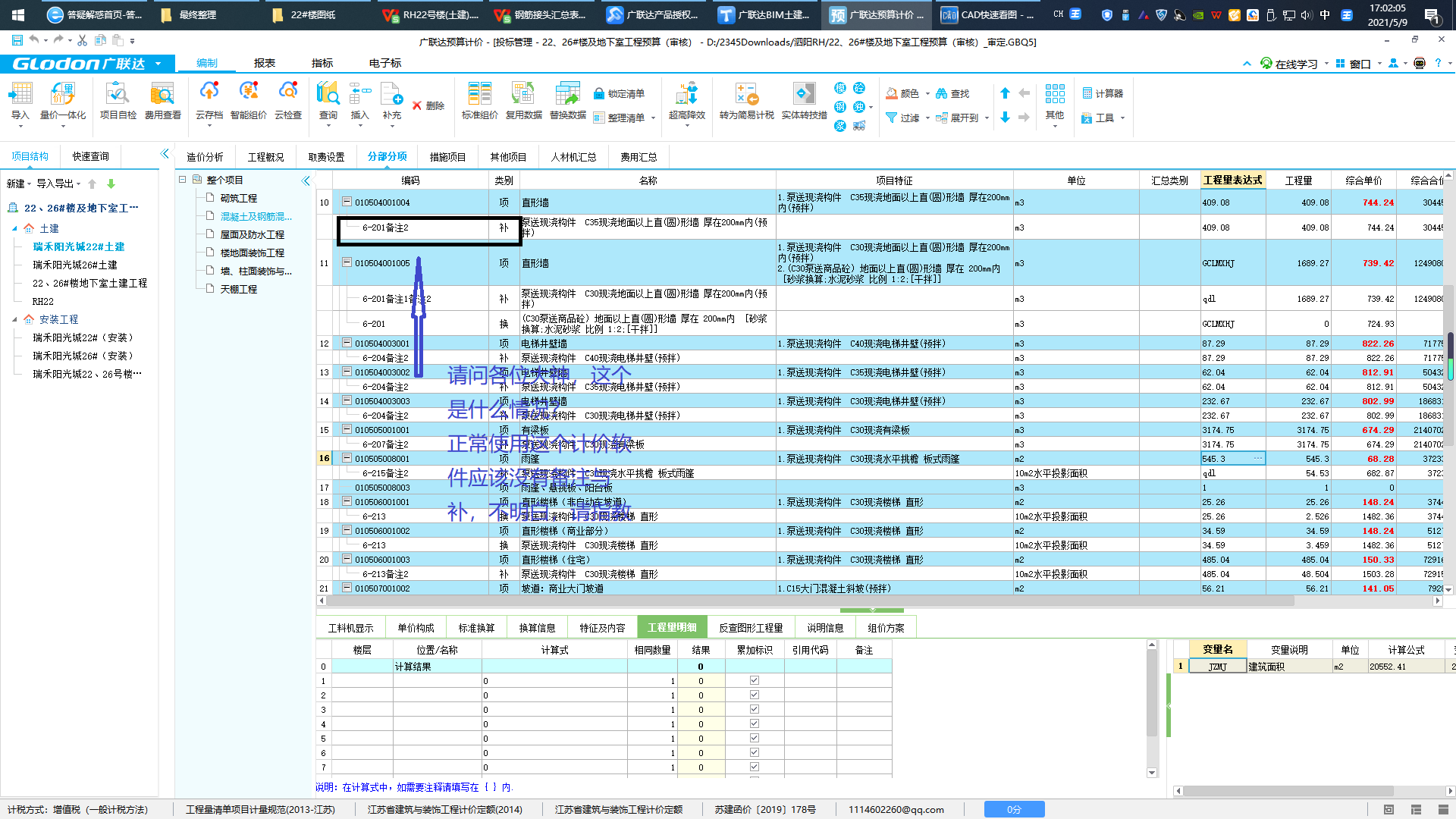Toggle 累加标识 checkbox in row 2
This screenshot has height=819, width=1456.
click(754, 695)
